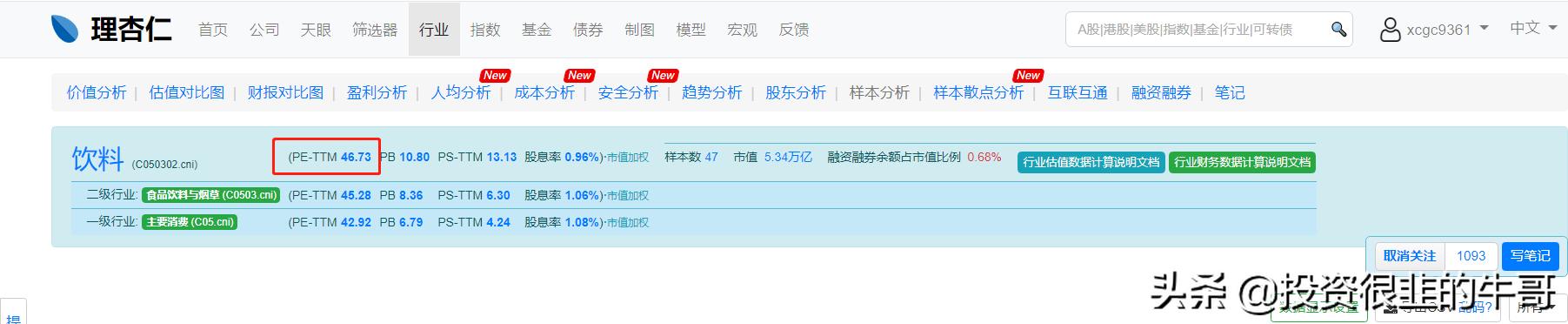This screenshot has width=1568, height=324.
Task: Select the 行业 navigation tab
Action: point(434,30)
